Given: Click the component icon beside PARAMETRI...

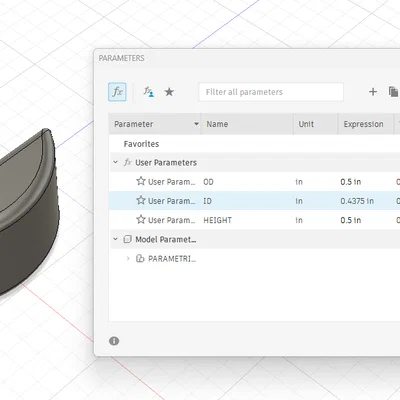Looking at the screenshot, I should point(140,258).
